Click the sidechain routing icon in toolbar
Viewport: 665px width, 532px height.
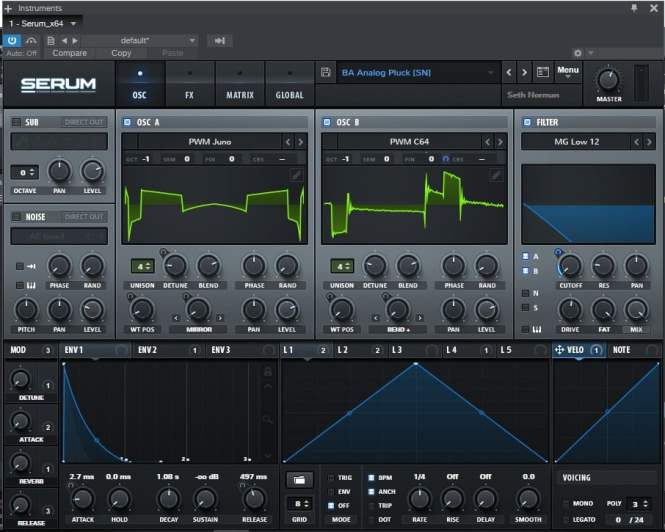pyautogui.click(x=220, y=41)
